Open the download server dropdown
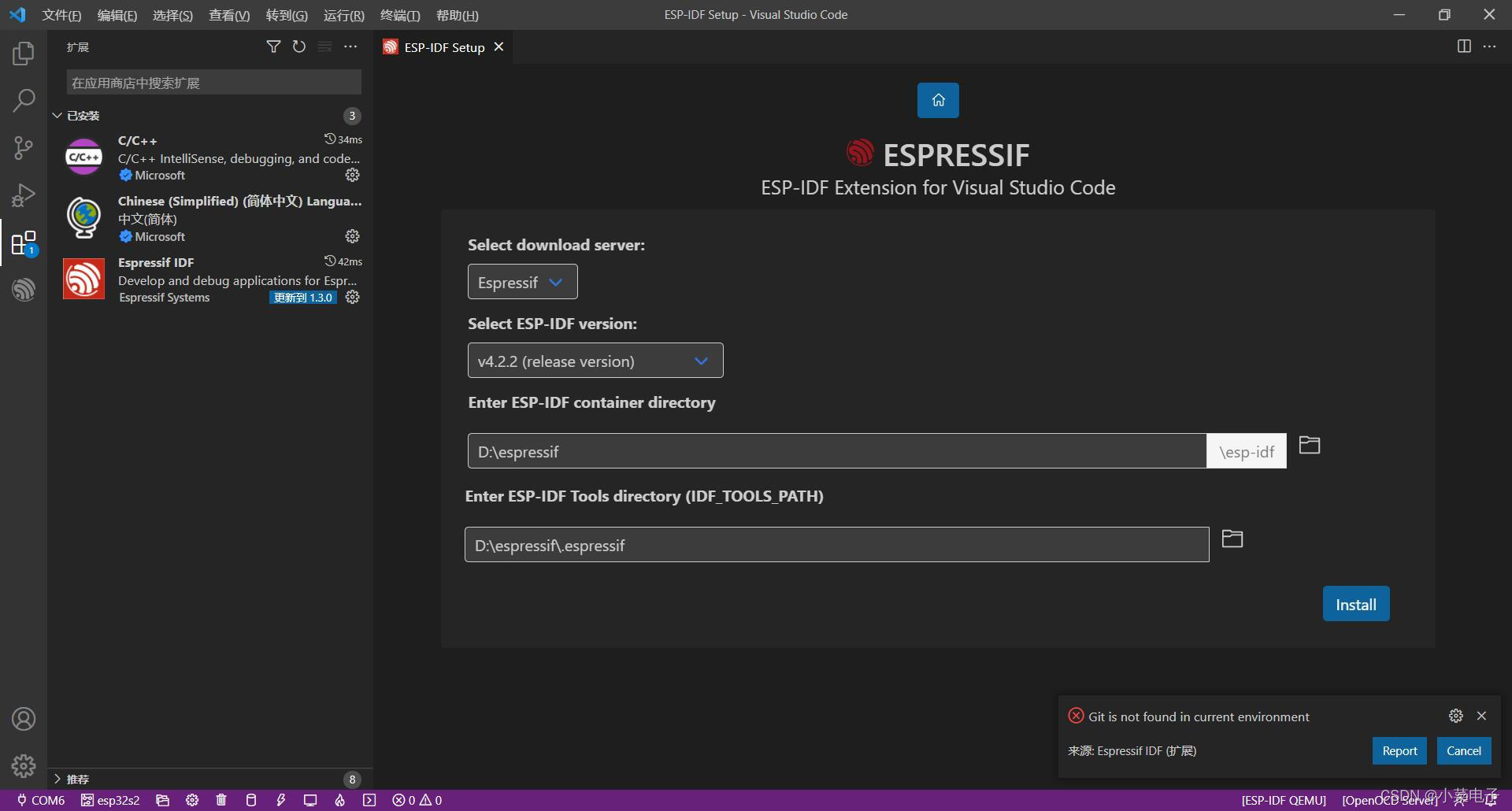This screenshot has height=811, width=1512. pyautogui.click(x=522, y=282)
